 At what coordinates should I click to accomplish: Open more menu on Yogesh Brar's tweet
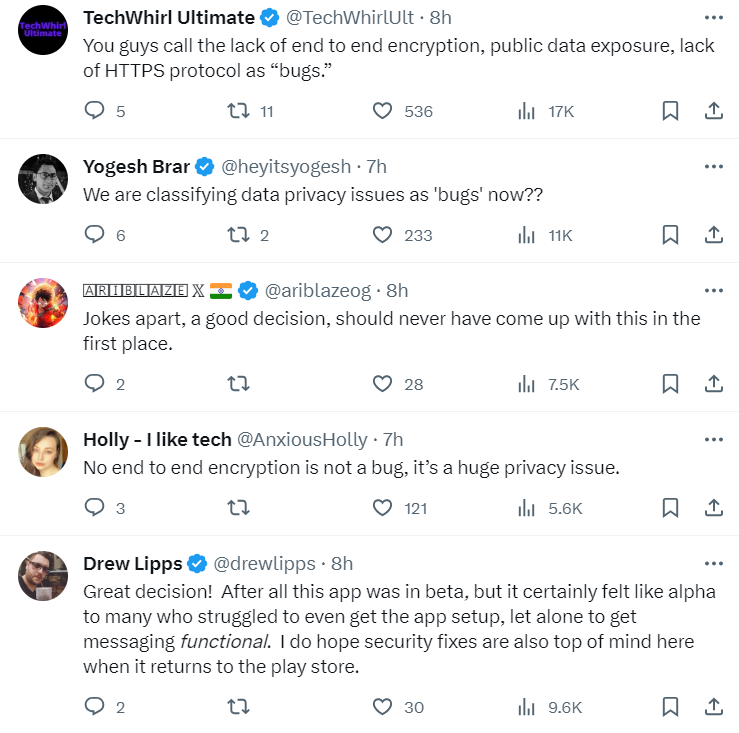pos(713,166)
